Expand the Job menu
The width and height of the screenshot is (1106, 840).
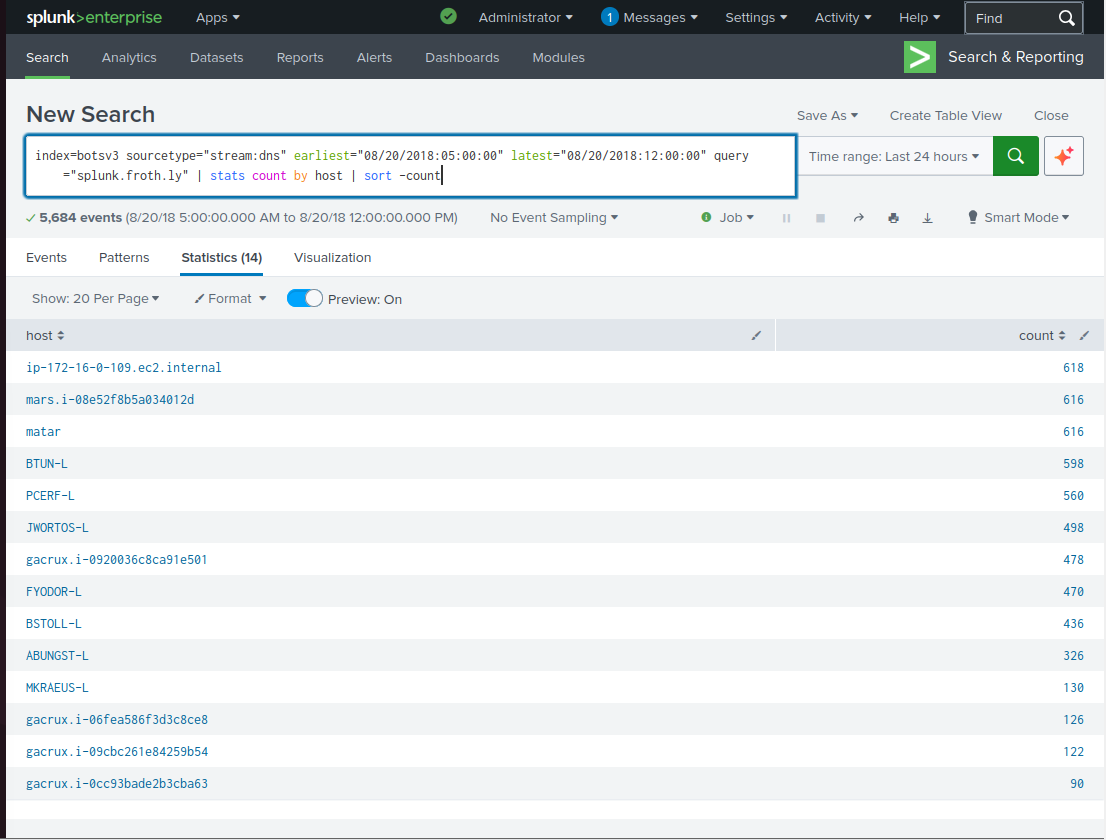pos(736,218)
